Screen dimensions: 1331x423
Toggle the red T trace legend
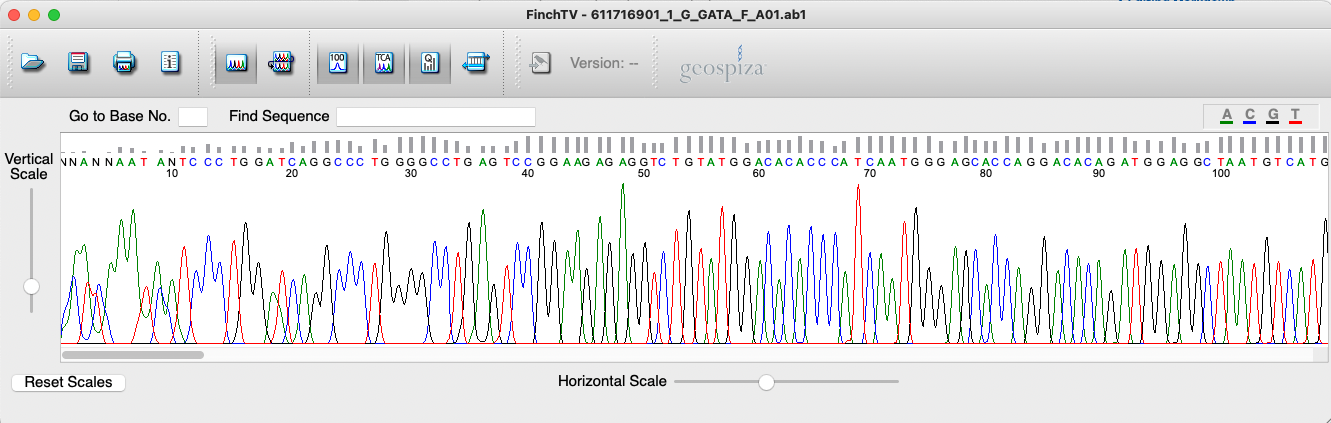(1295, 115)
